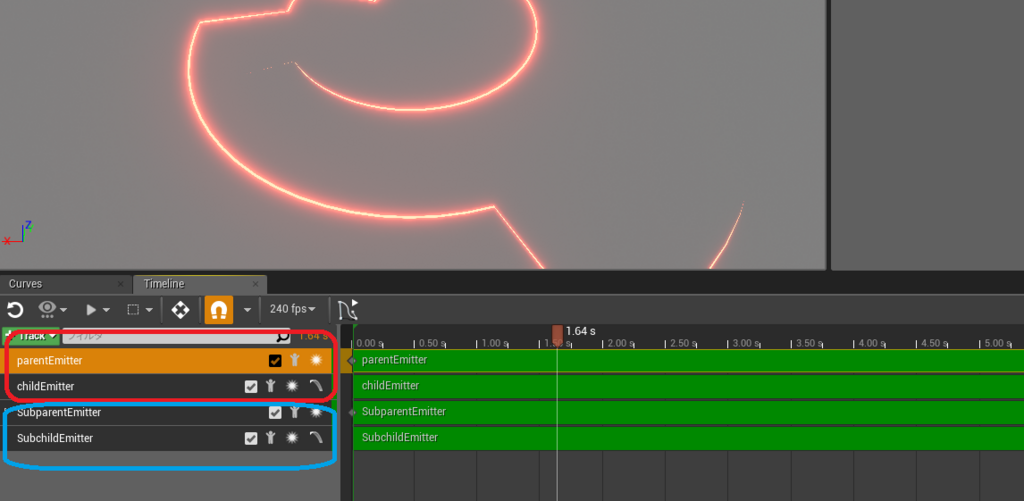Click the keyframe diamond on parentEmitter track
1024x501 pixels.
(x=352, y=361)
